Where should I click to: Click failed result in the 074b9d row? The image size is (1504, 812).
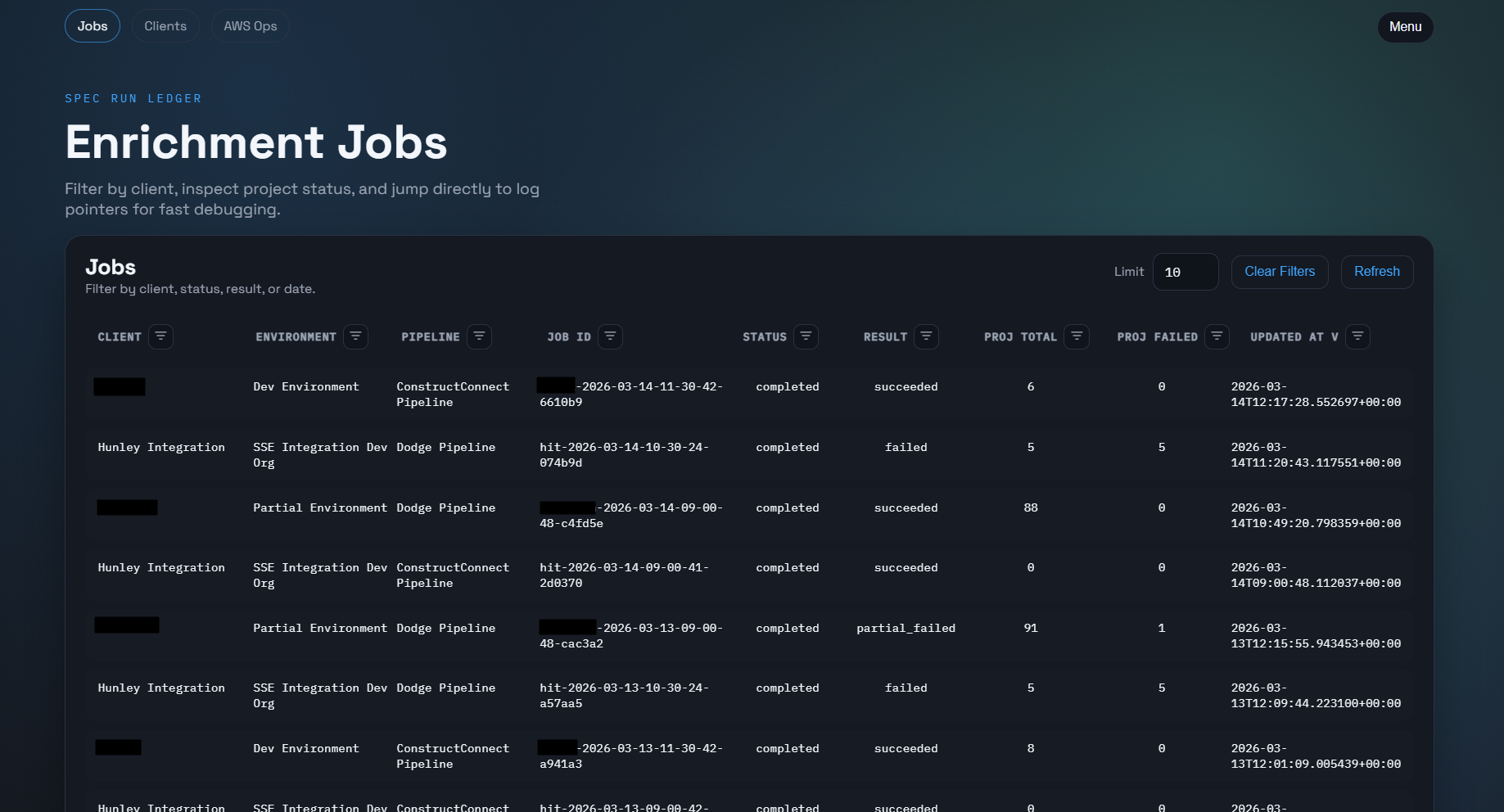(x=906, y=447)
